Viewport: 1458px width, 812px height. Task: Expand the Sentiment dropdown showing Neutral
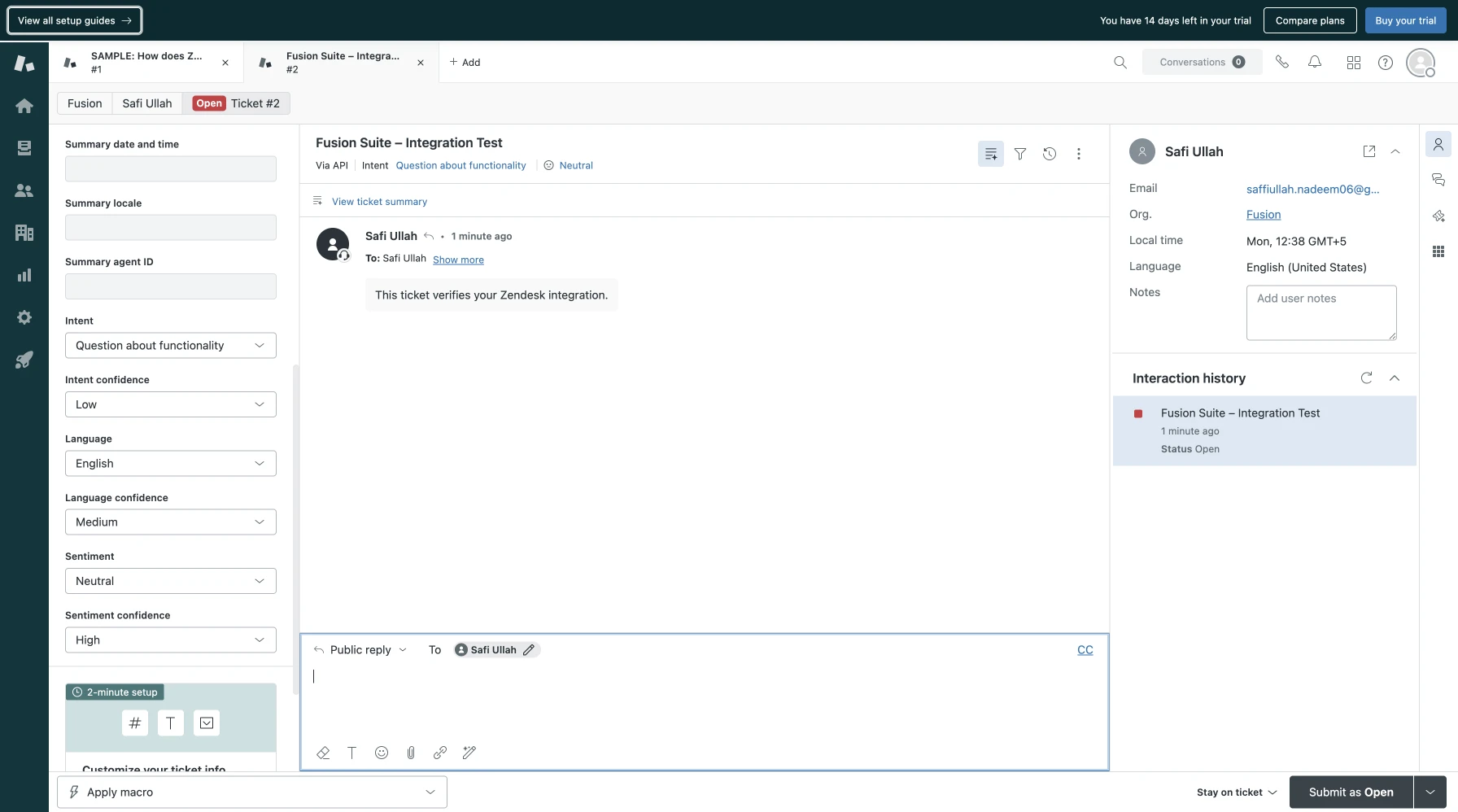click(x=171, y=581)
